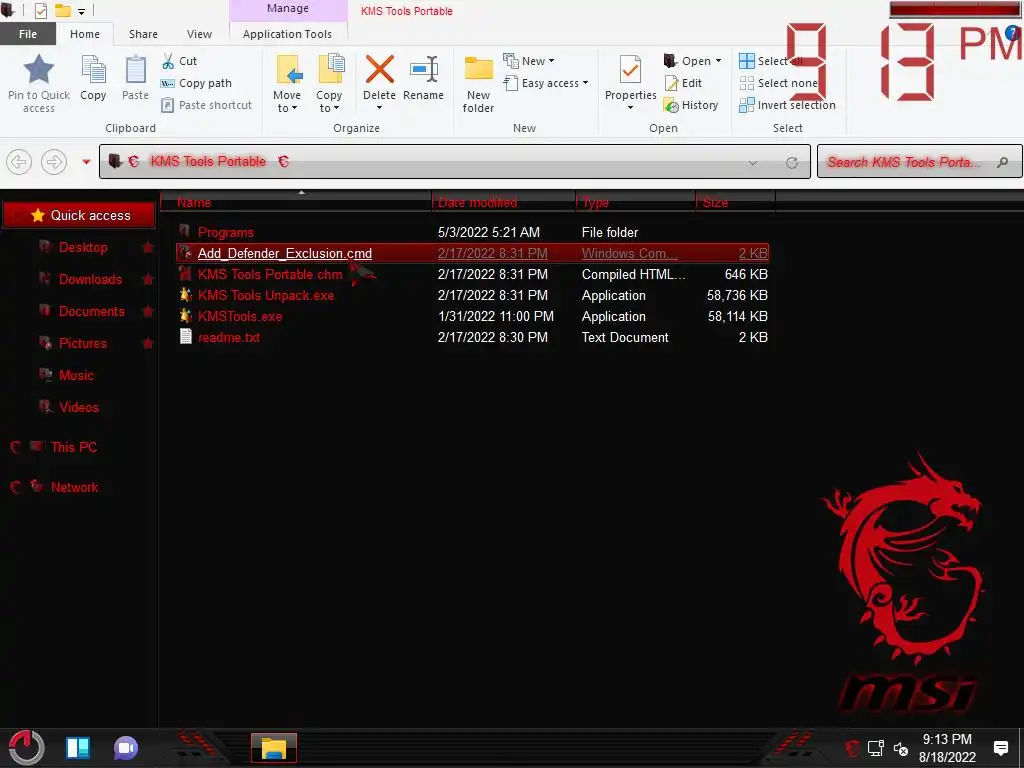
Task: Click the muted volume tray icon
Action: [901, 749]
